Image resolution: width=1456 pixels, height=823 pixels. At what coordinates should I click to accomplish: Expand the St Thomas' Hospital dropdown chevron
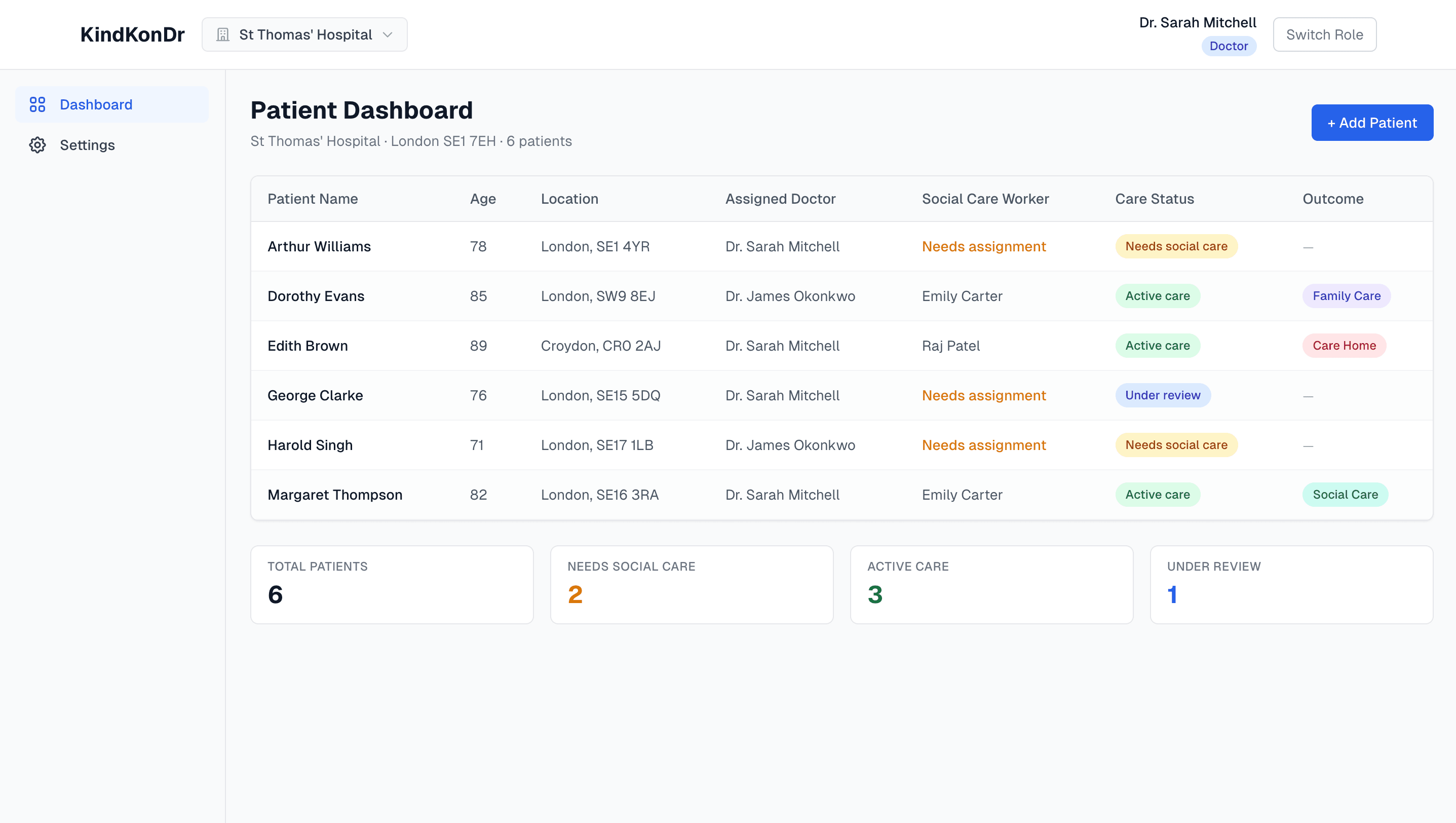[388, 35]
